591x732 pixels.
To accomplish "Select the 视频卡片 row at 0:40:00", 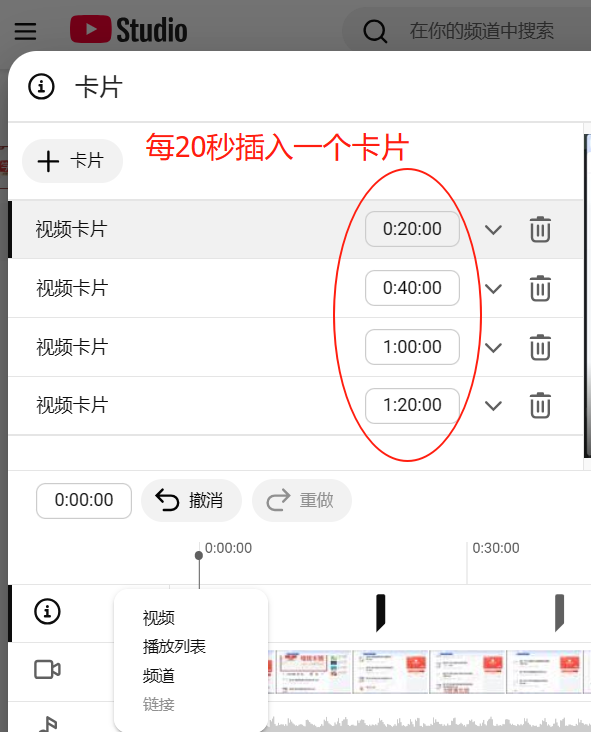I will [x=296, y=288].
